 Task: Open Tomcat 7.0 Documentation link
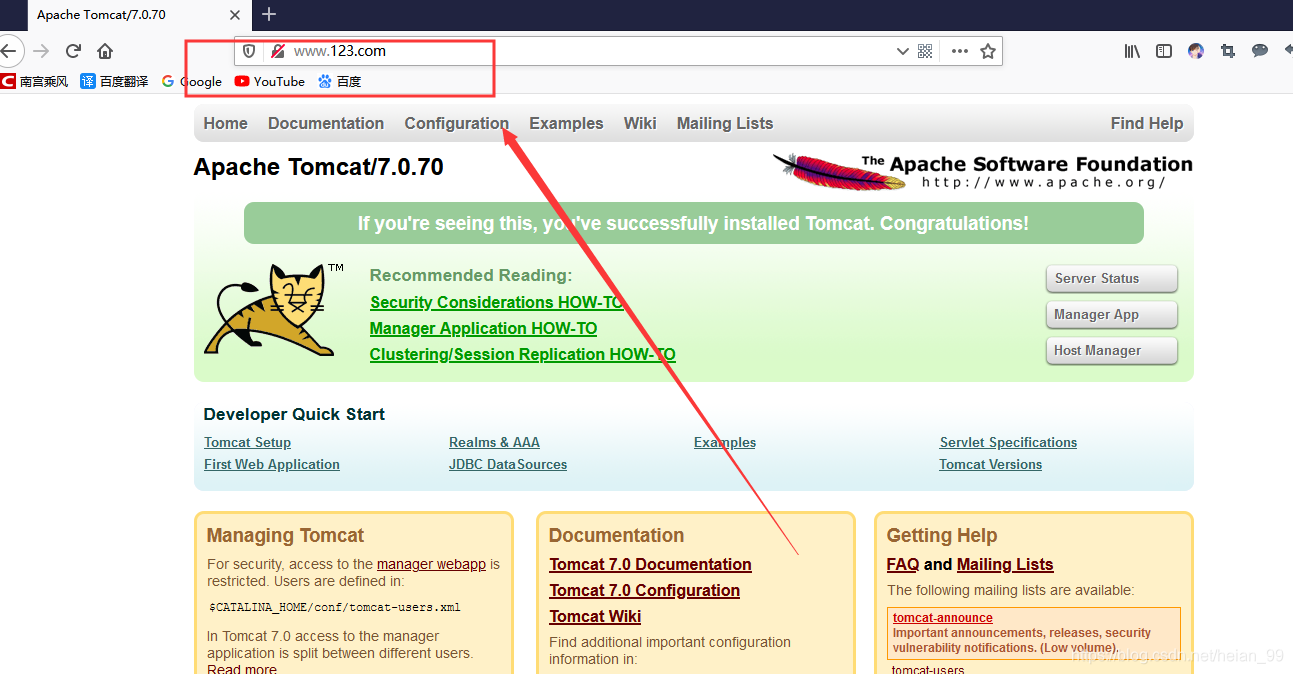[x=650, y=565]
